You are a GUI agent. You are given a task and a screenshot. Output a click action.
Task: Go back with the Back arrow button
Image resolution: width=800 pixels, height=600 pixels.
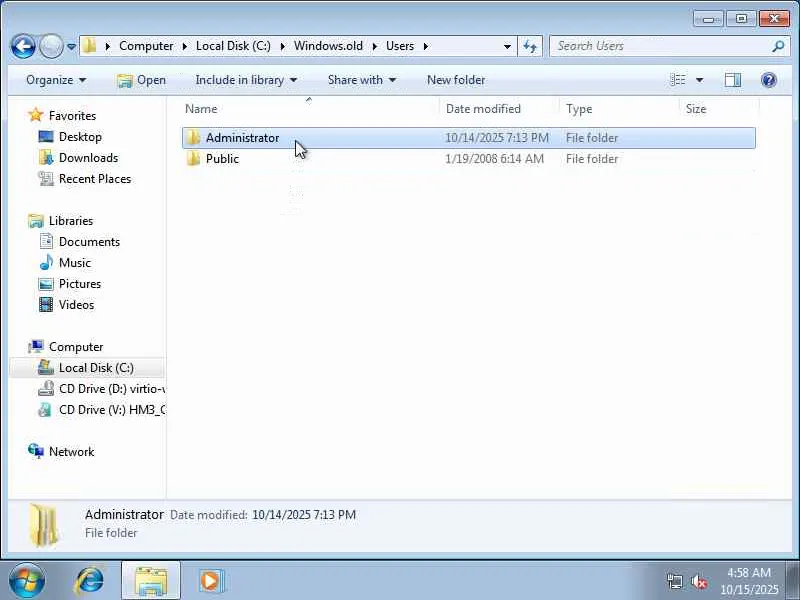point(23,46)
